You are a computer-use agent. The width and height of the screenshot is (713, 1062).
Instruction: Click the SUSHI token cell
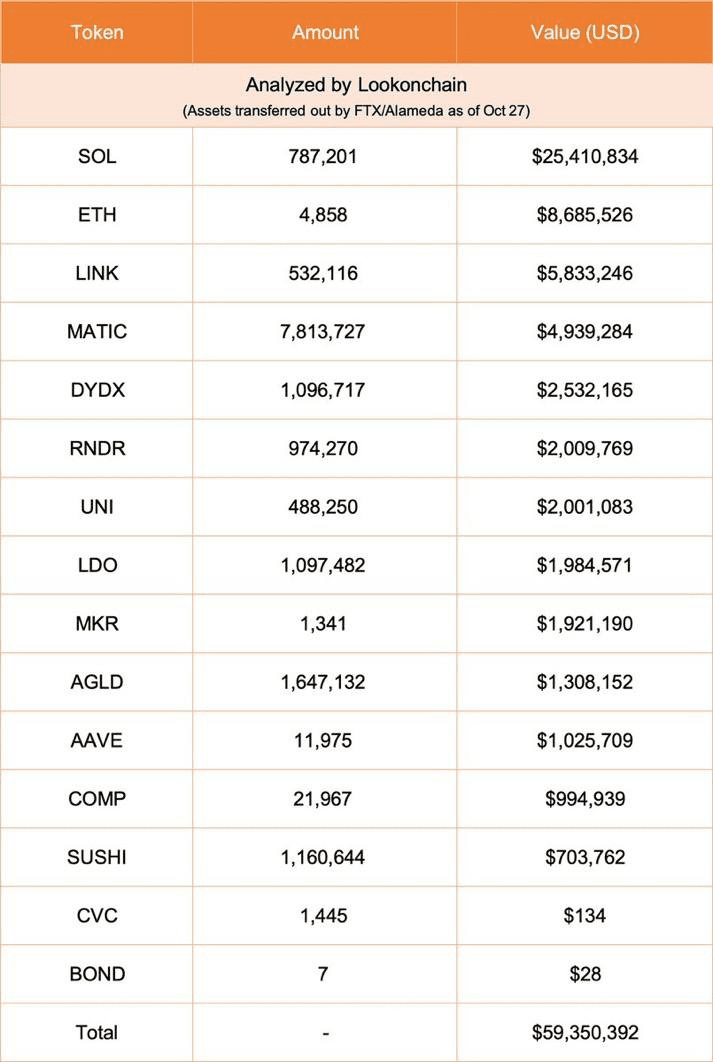click(97, 857)
